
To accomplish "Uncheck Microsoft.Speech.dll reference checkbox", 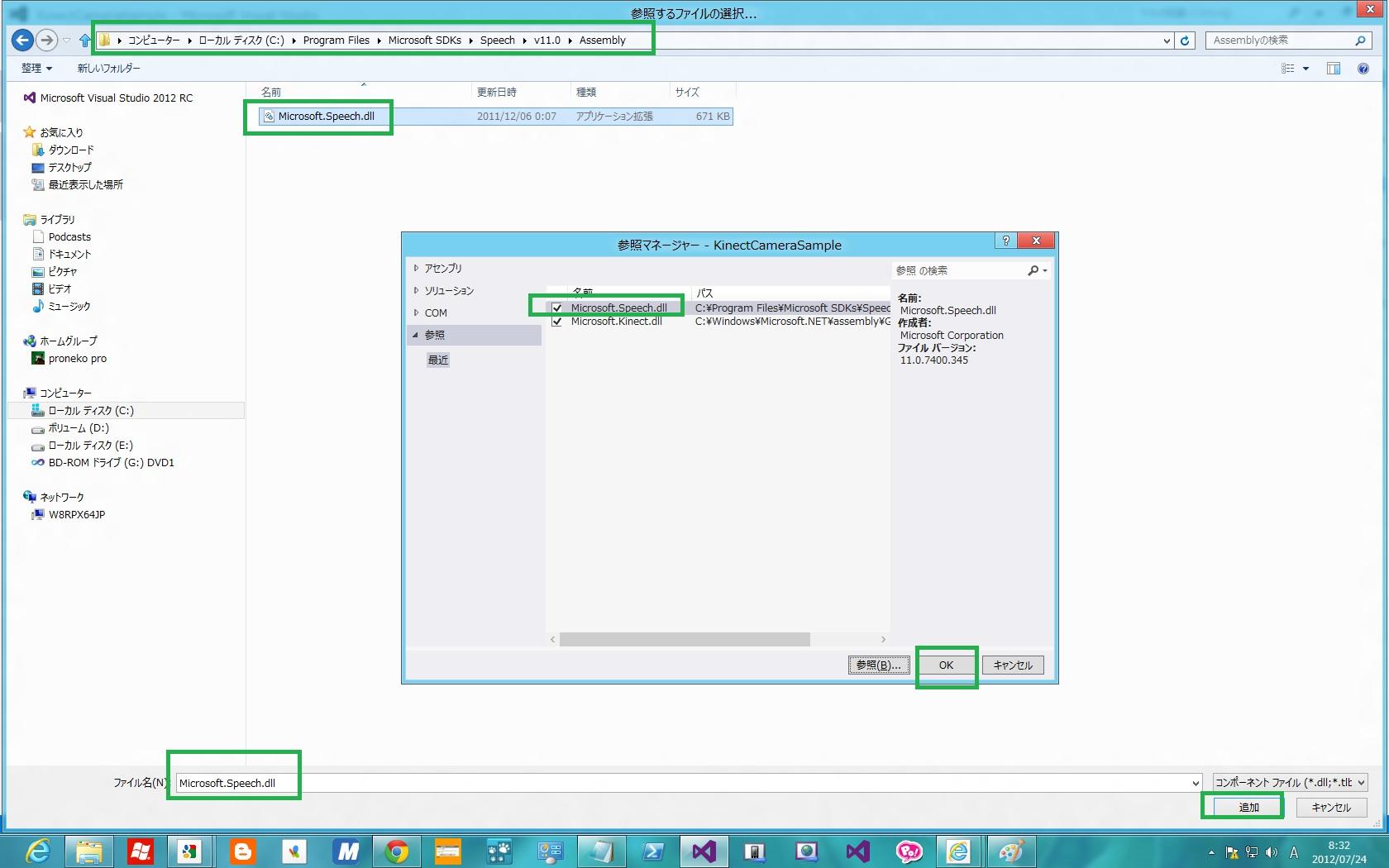I will point(556,308).
